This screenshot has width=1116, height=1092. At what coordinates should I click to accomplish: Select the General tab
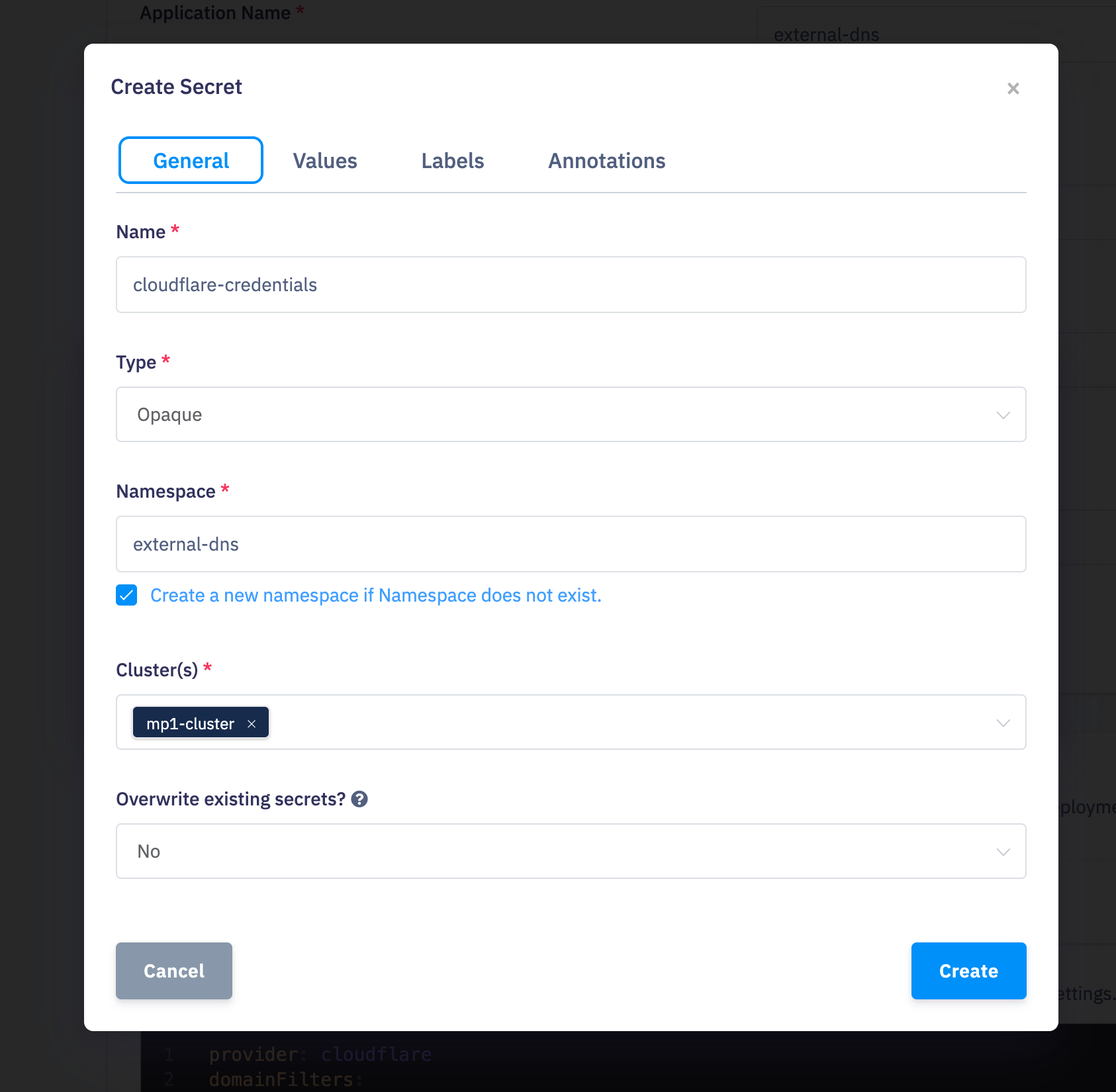(x=191, y=161)
